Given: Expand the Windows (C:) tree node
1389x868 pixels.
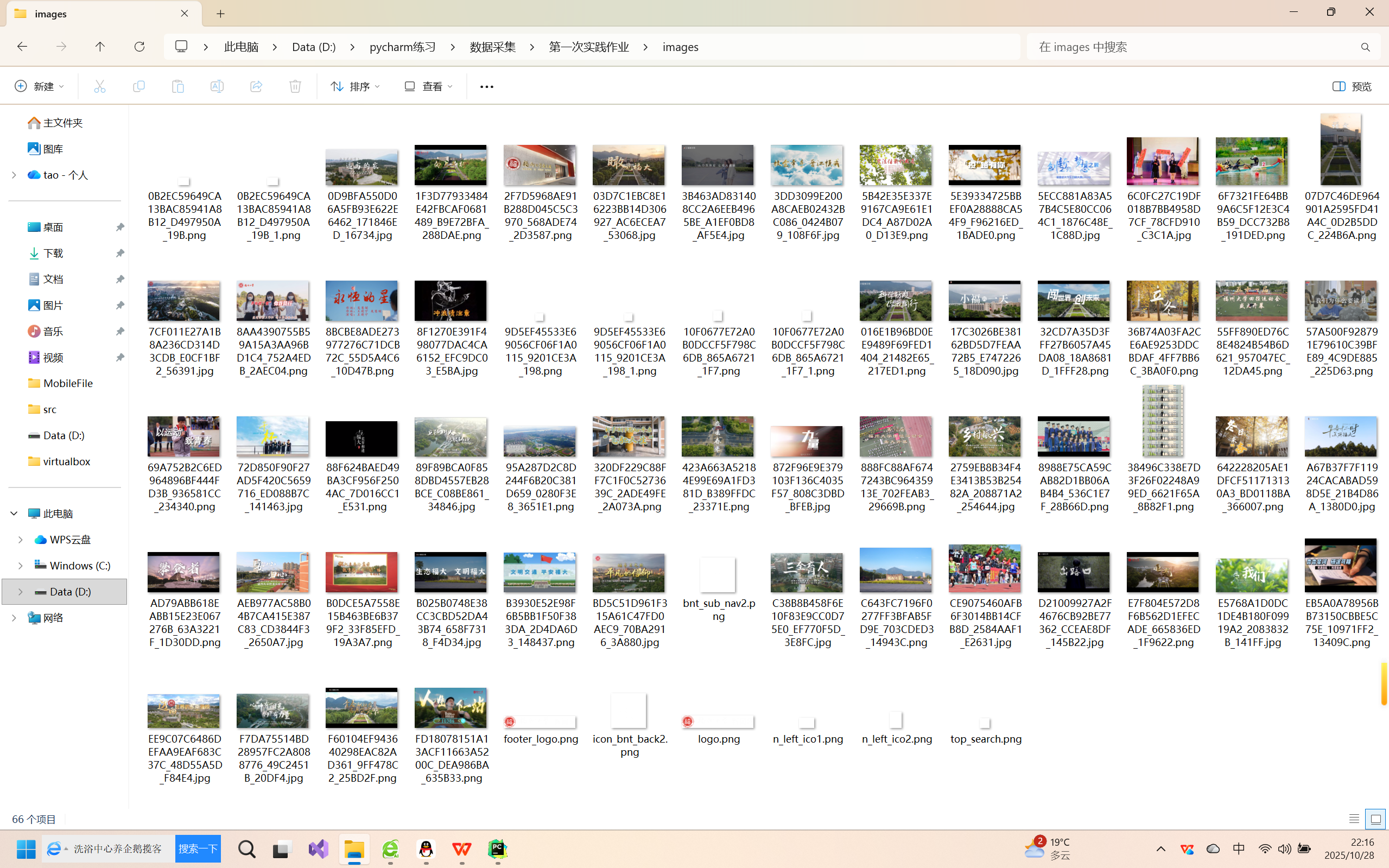Looking at the screenshot, I should [20, 566].
